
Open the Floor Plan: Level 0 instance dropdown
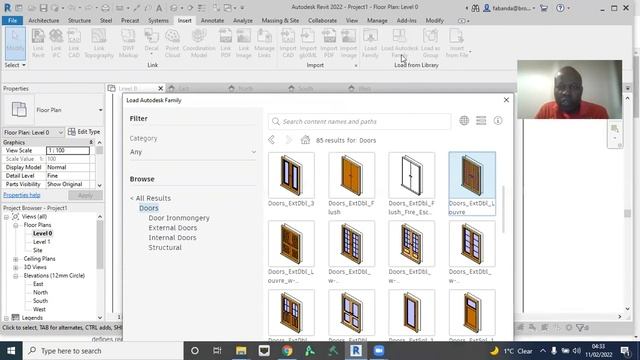coord(33,132)
